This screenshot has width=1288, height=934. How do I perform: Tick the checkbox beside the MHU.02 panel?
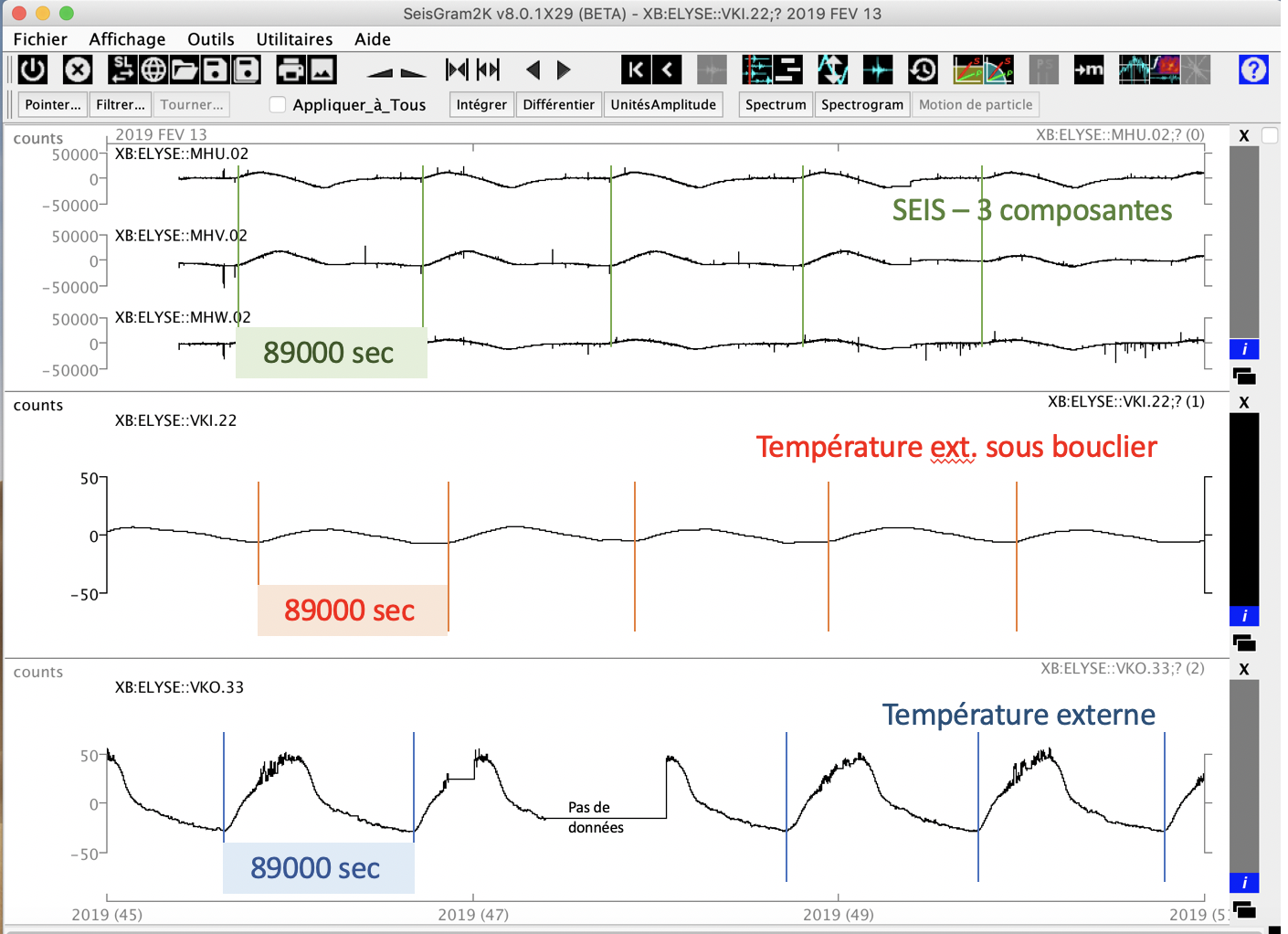pyautogui.click(x=1270, y=135)
